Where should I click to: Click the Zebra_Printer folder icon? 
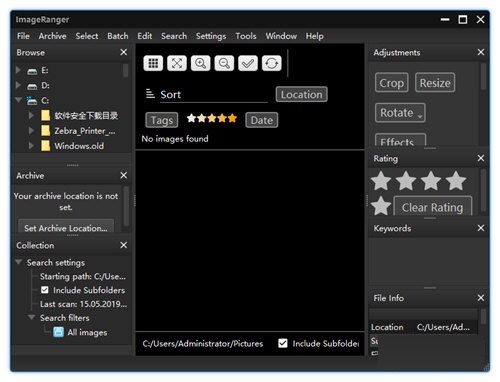click(x=45, y=131)
